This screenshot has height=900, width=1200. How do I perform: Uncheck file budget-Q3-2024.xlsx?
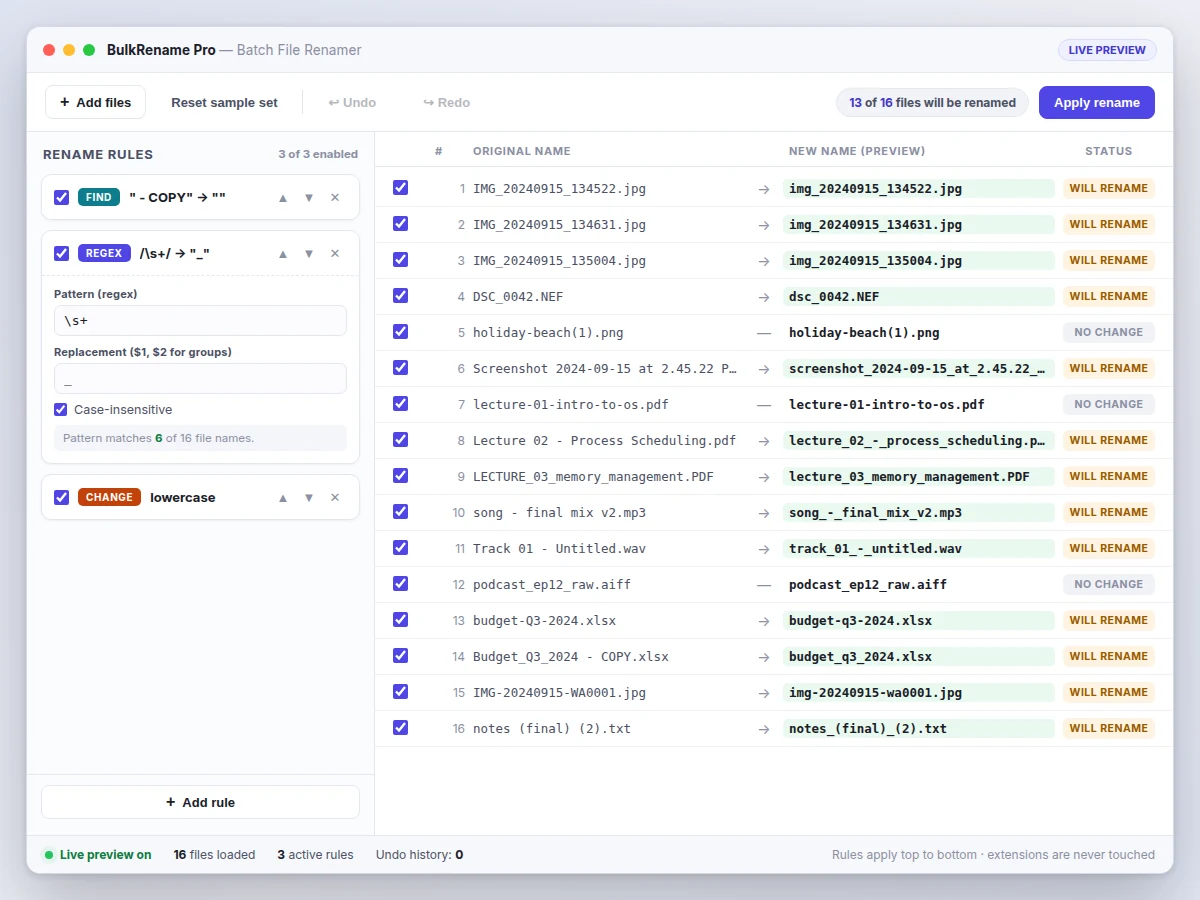pyautogui.click(x=401, y=620)
